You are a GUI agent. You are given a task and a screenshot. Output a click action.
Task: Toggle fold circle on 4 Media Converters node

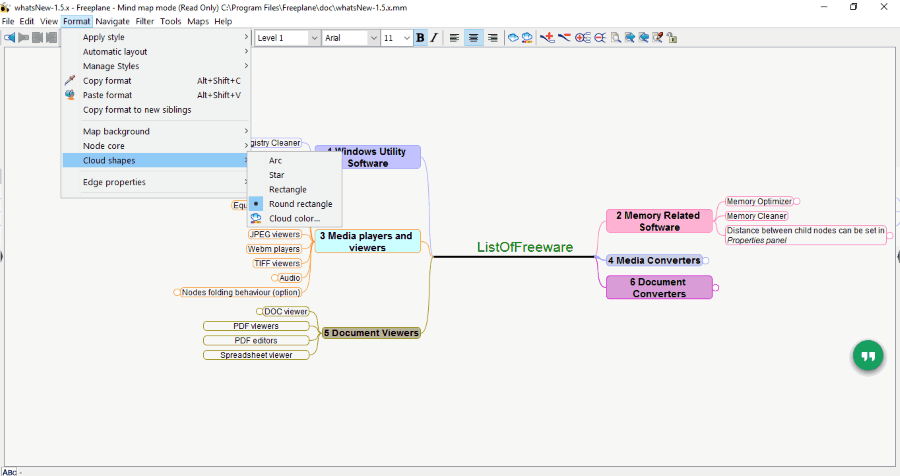[706, 261]
